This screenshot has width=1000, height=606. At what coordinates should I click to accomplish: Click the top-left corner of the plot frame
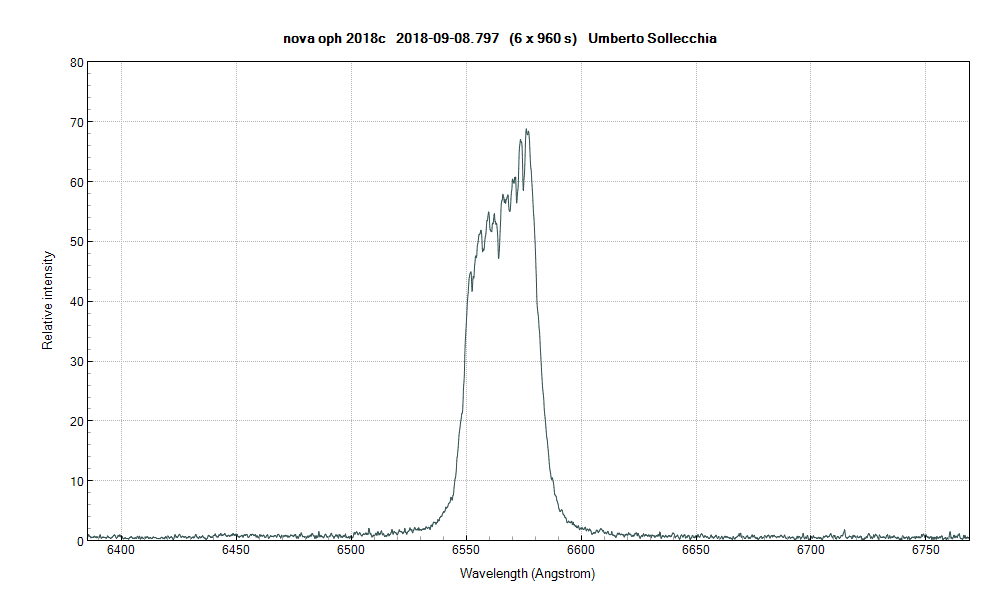88,62
